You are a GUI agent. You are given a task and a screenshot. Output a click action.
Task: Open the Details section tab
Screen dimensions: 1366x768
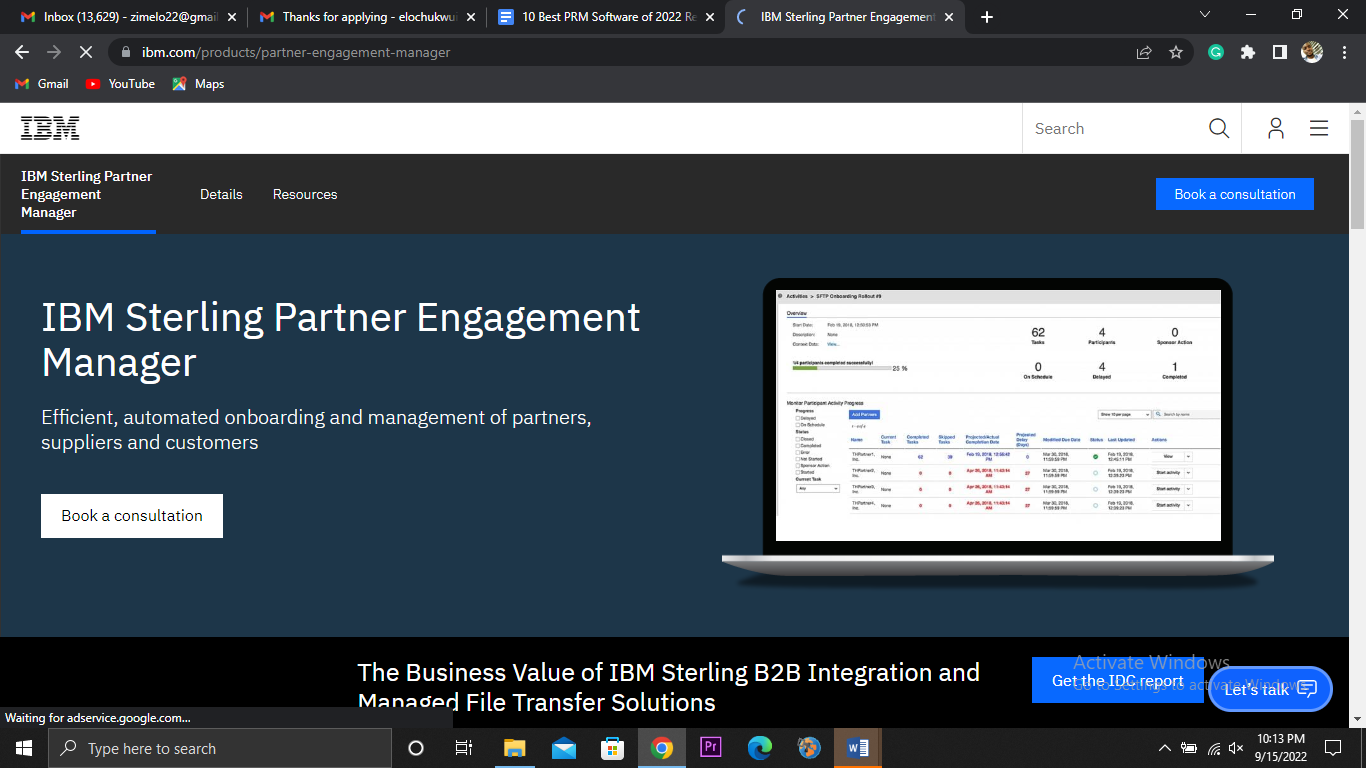point(221,194)
